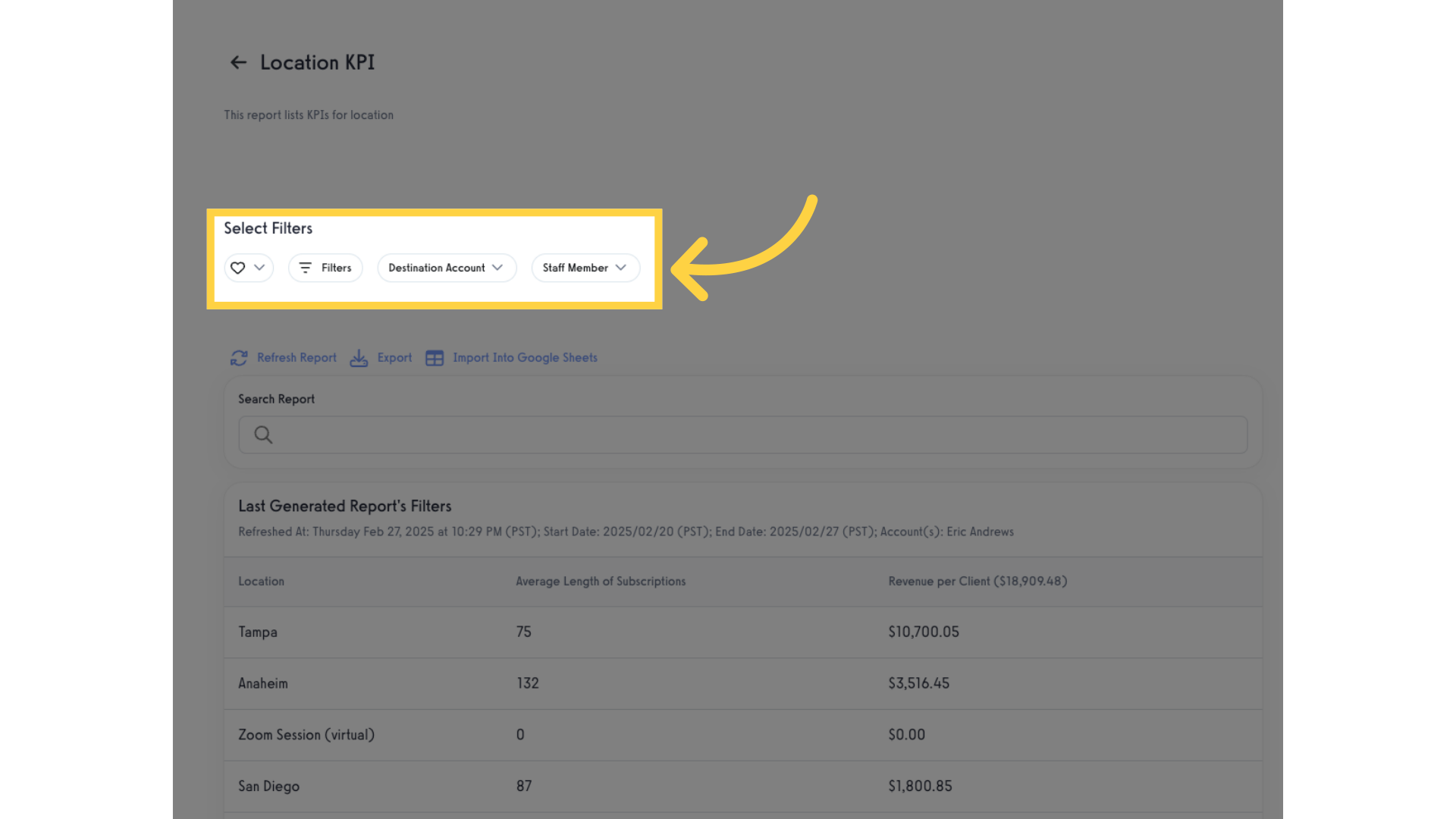Click the Location column header
Image resolution: width=1456 pixels, height=819 pixels.
tap(261, 582)
